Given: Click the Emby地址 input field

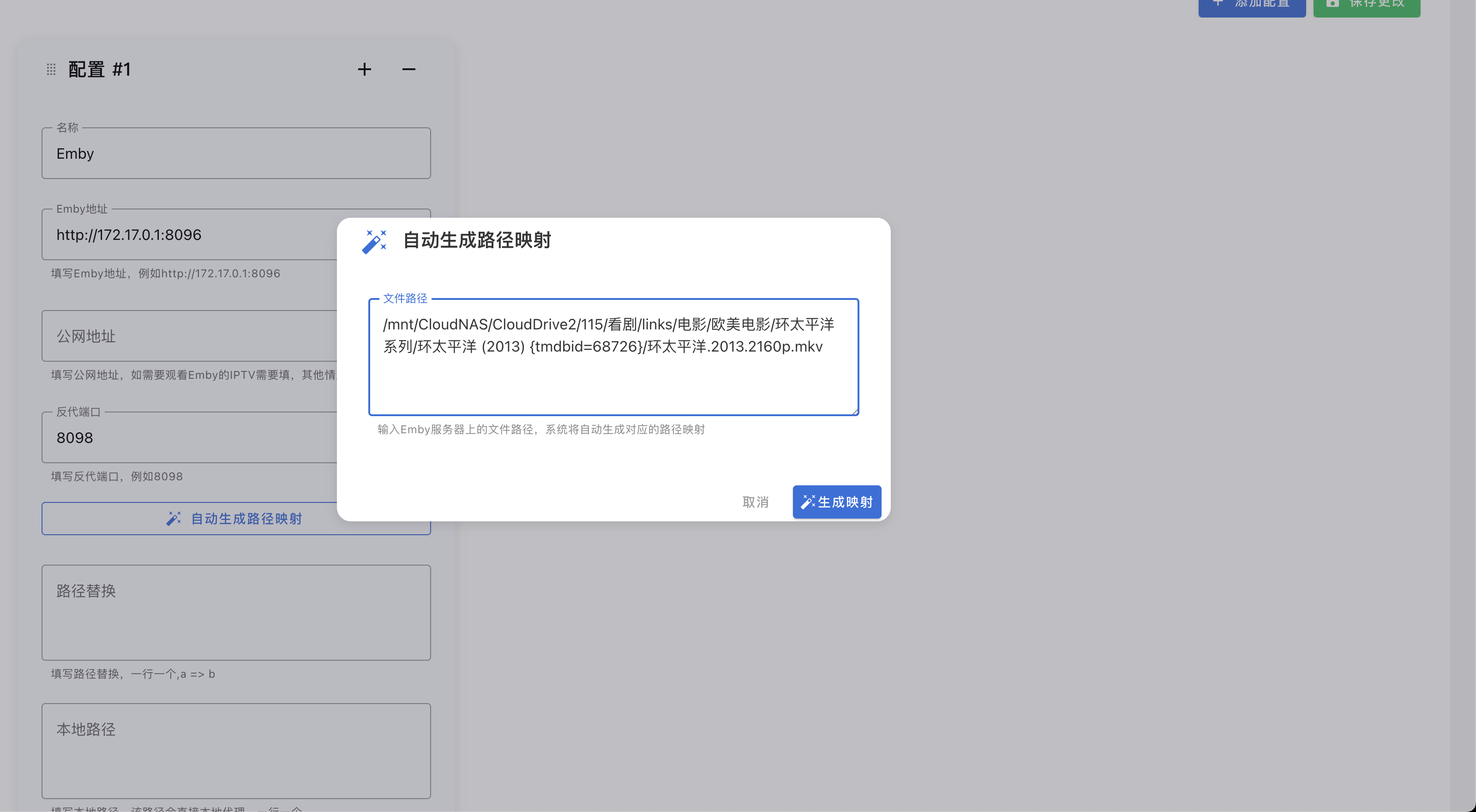Looking at the screenshot, I should click(x=189, y=235).
